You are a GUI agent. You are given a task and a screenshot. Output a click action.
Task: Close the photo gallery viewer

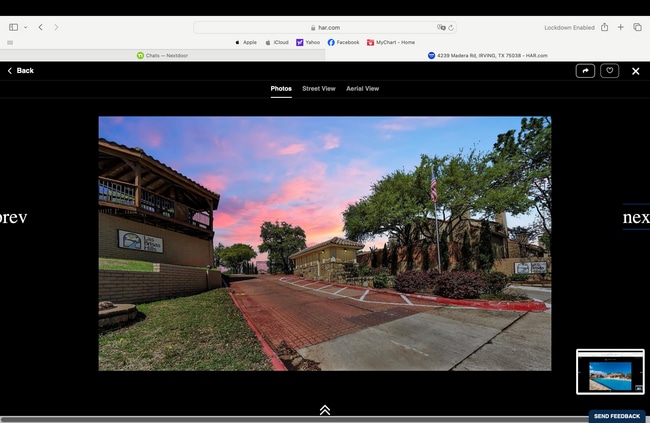[635, 71]
